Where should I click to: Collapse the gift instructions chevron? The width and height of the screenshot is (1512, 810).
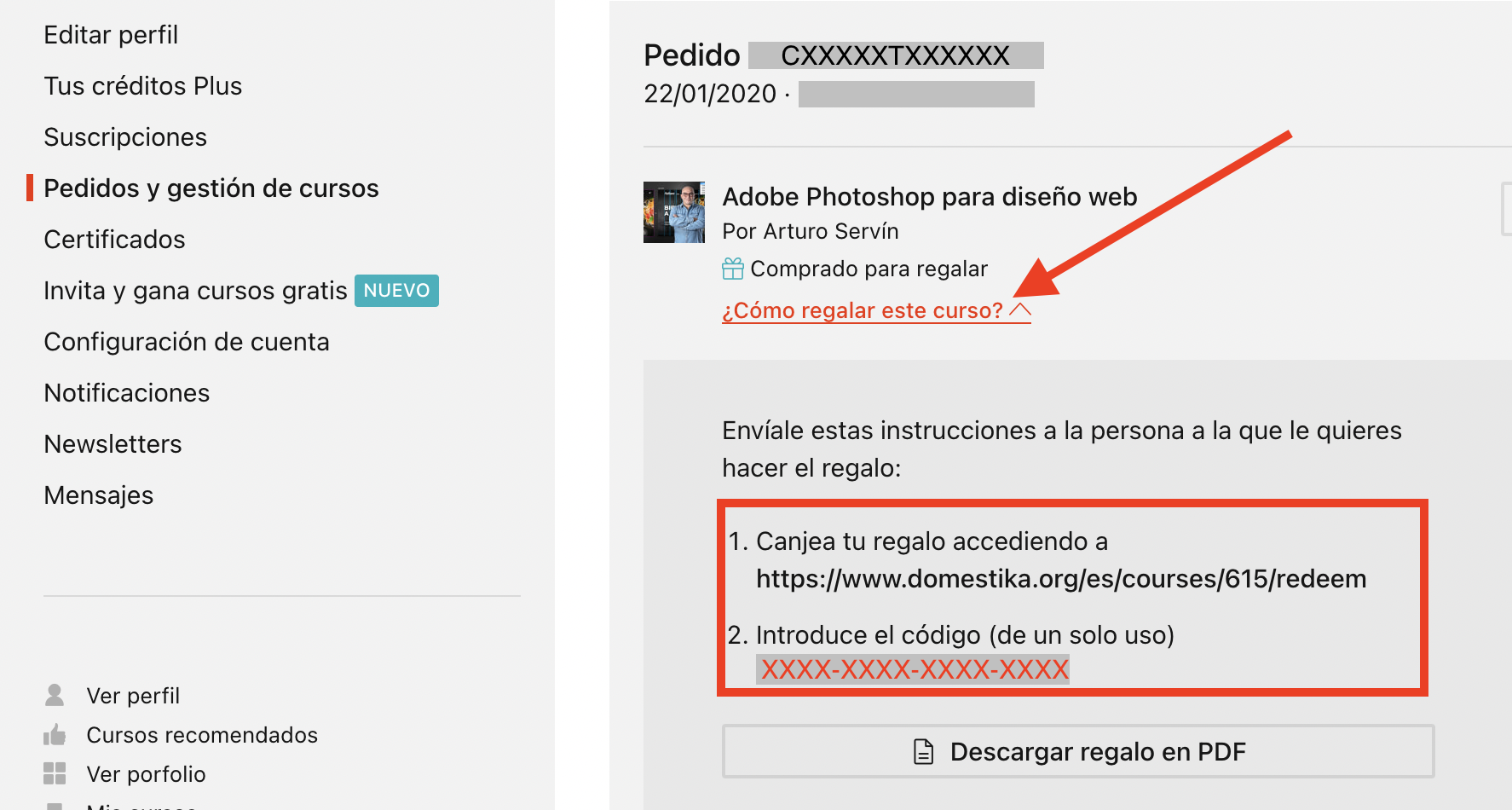click(1020, 310)
